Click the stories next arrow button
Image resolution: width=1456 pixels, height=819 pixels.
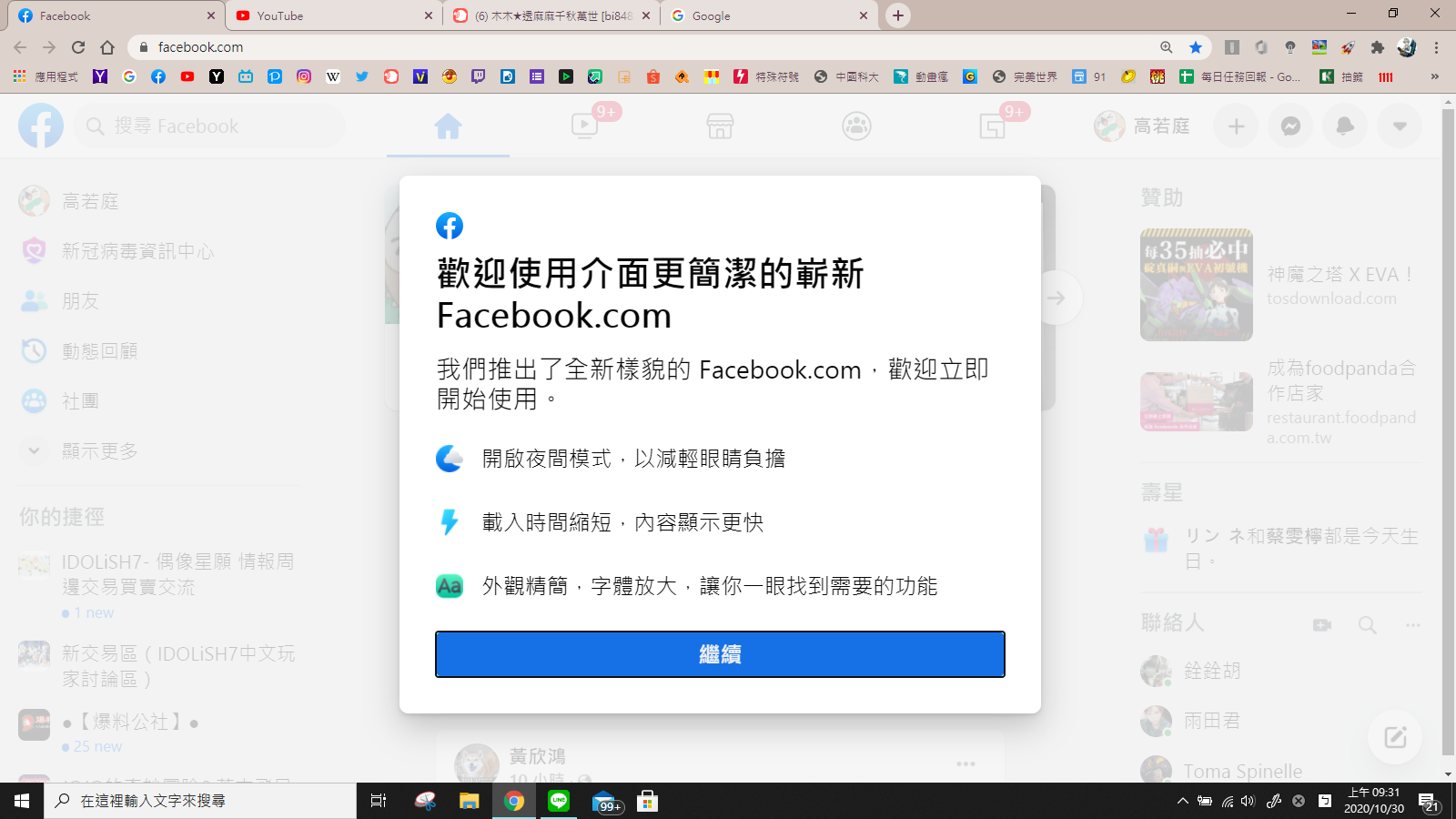point(1056,298)
